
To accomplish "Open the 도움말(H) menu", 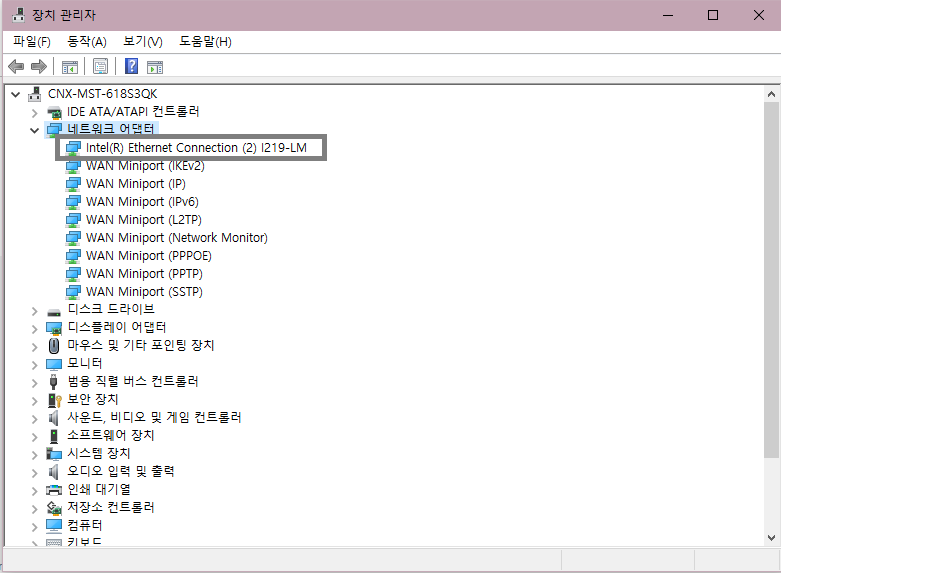I will click(x=205, y=41).
